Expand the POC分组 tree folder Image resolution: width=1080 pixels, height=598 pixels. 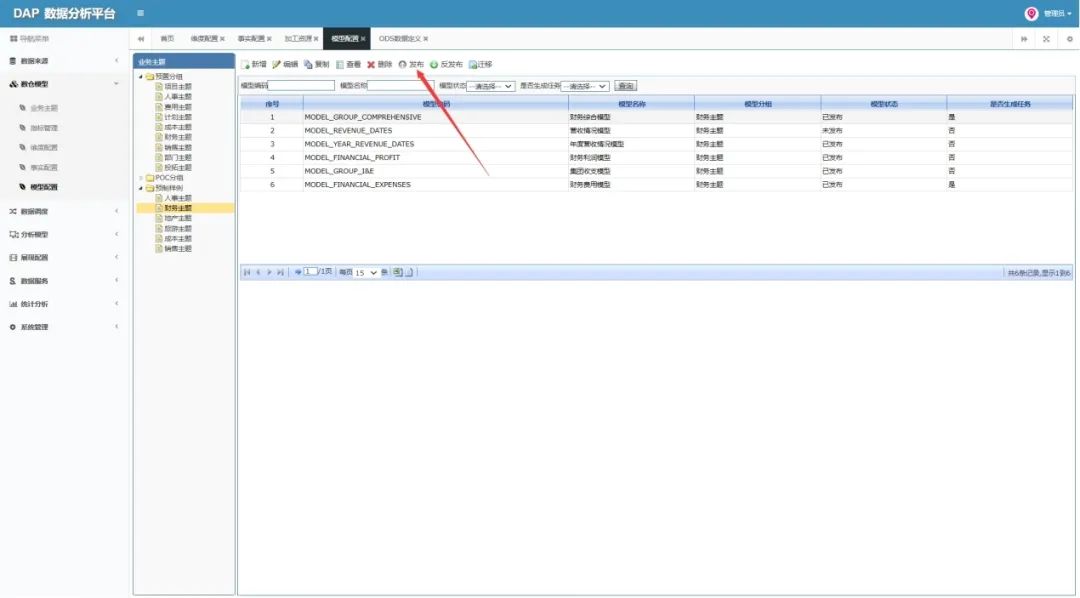(x=141, y=178)
